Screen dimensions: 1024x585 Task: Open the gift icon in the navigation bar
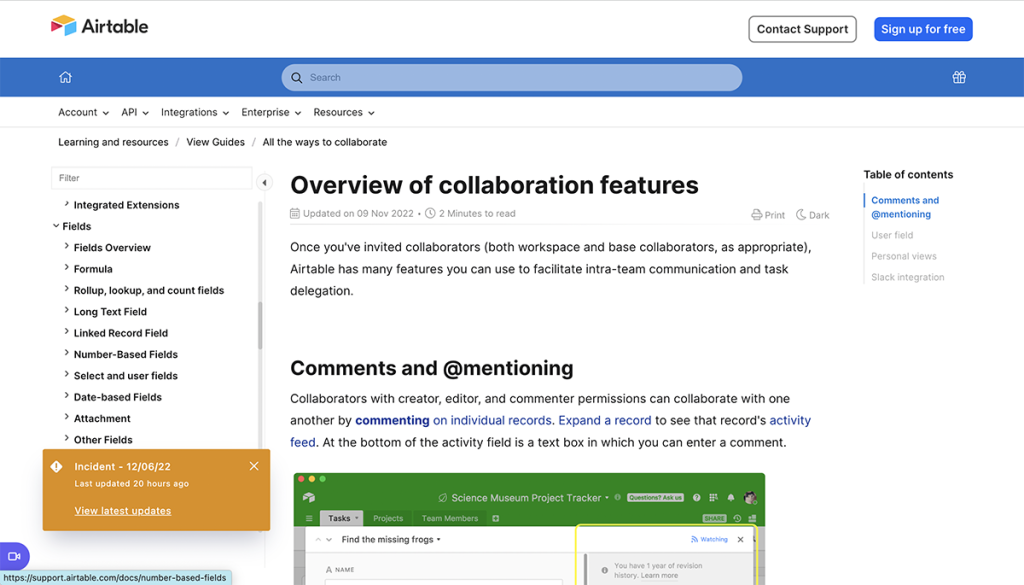click(x=958, y=77)
